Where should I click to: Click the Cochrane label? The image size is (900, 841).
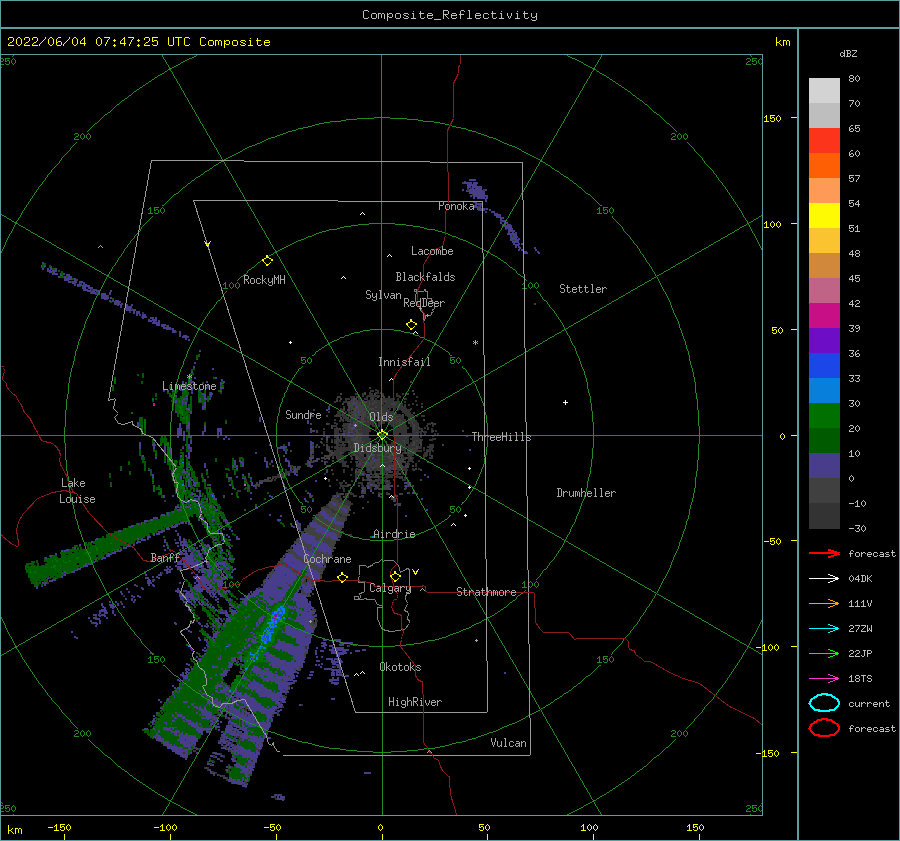(327, 559)
